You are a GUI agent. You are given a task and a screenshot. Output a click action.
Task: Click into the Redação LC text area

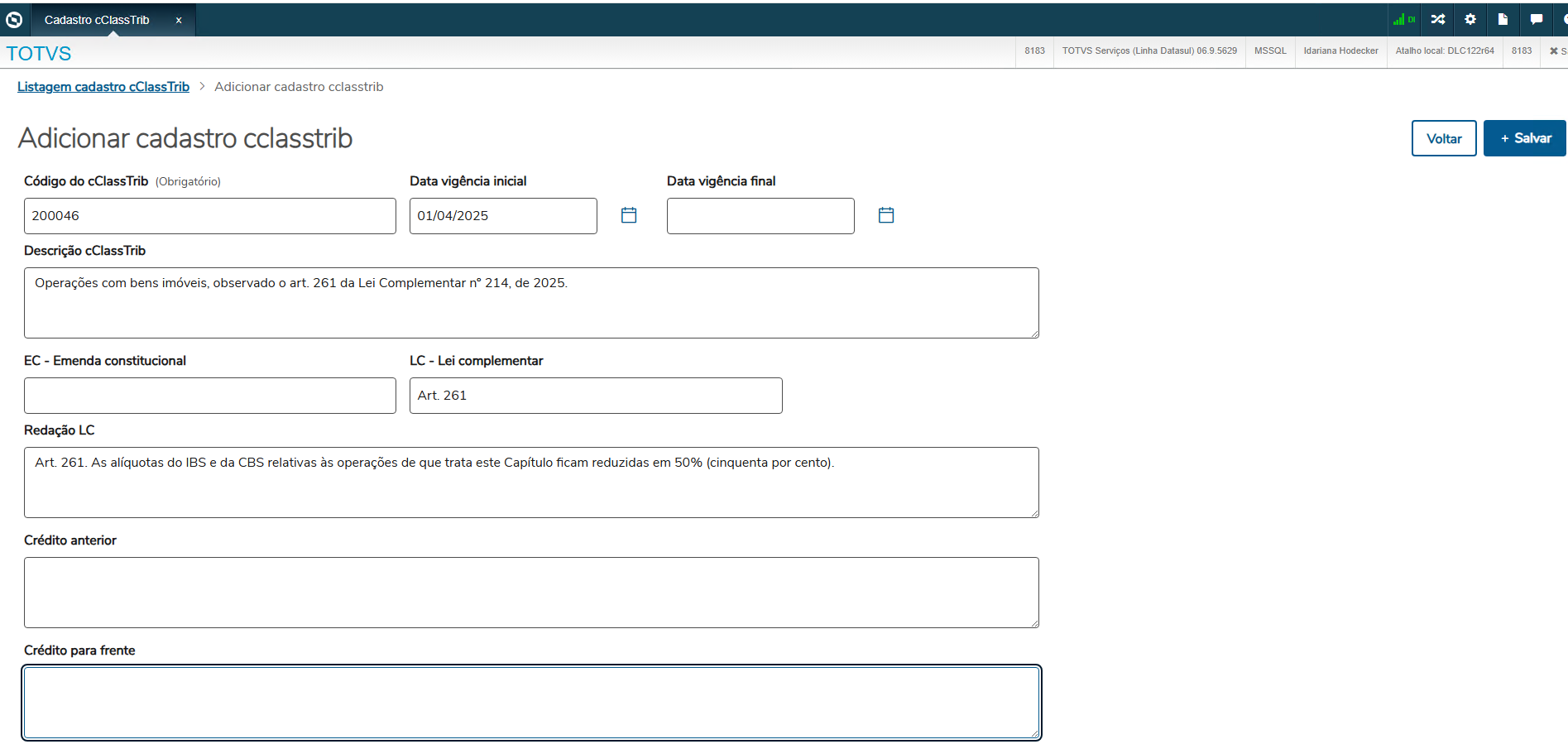[x=531, y=483]
